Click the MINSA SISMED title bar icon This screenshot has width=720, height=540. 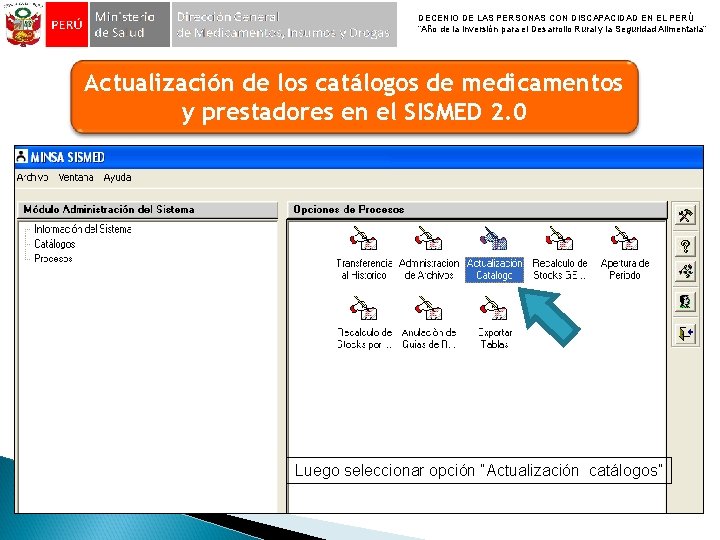21,157
